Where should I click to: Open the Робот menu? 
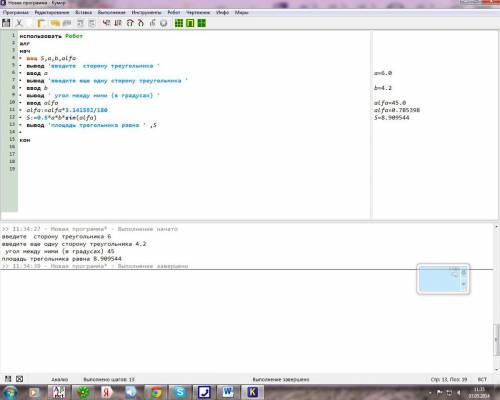pyautogui.click(x=174, y=12)
